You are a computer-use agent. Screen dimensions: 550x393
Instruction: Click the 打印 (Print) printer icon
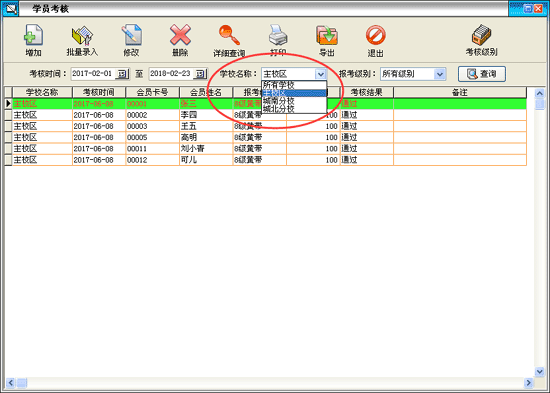click(x=278, y=35)
